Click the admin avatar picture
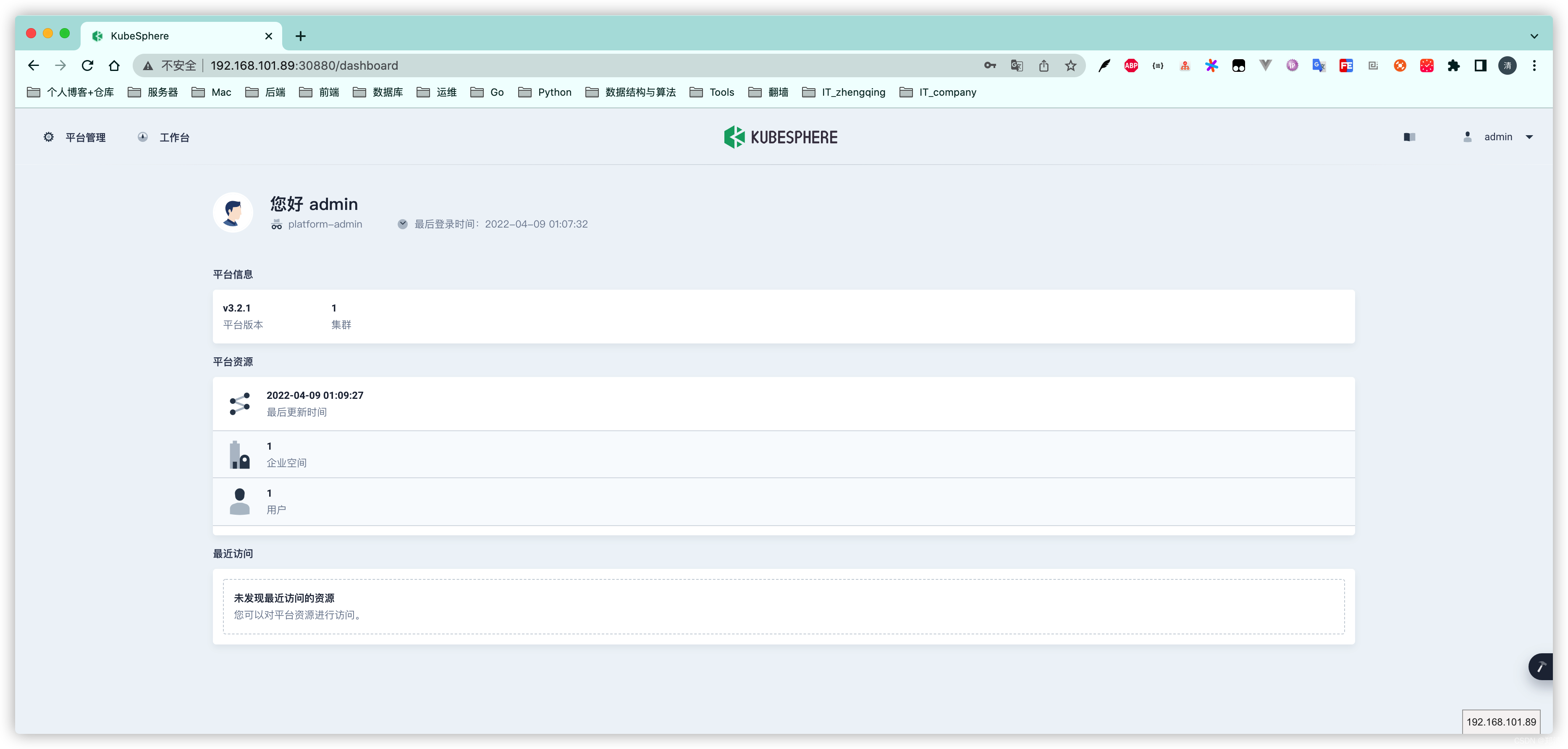 (x=233, y=212)
